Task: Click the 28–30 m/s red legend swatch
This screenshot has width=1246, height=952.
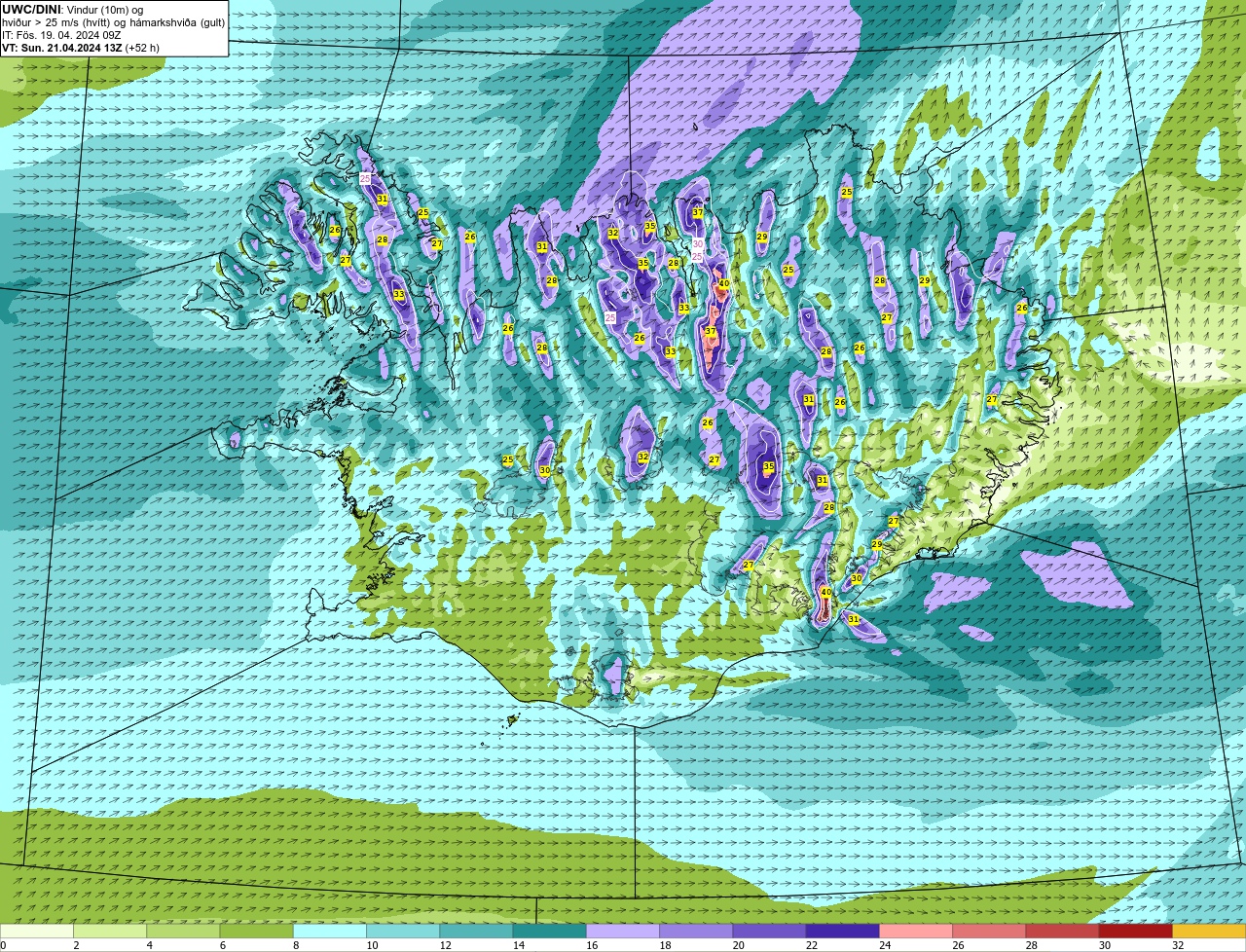Action: point(1062,932)
